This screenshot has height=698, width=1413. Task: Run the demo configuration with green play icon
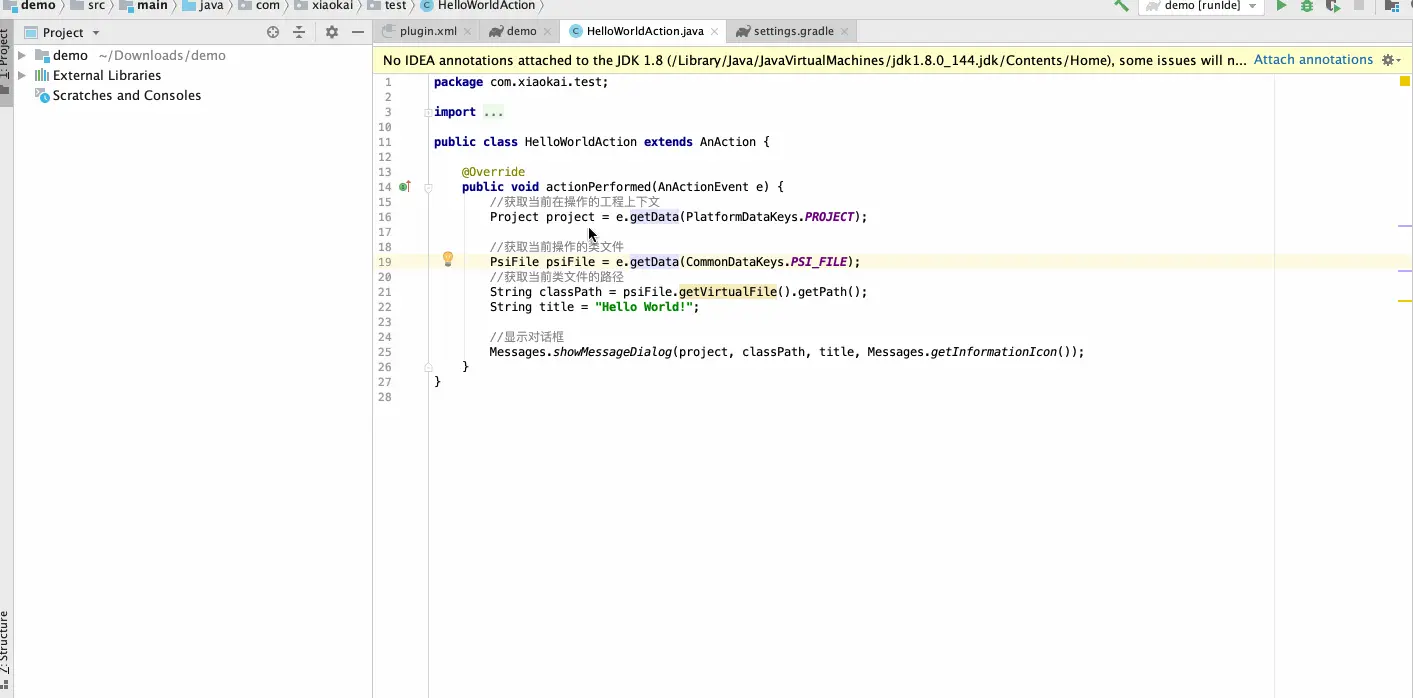[x=1281, y=5]
